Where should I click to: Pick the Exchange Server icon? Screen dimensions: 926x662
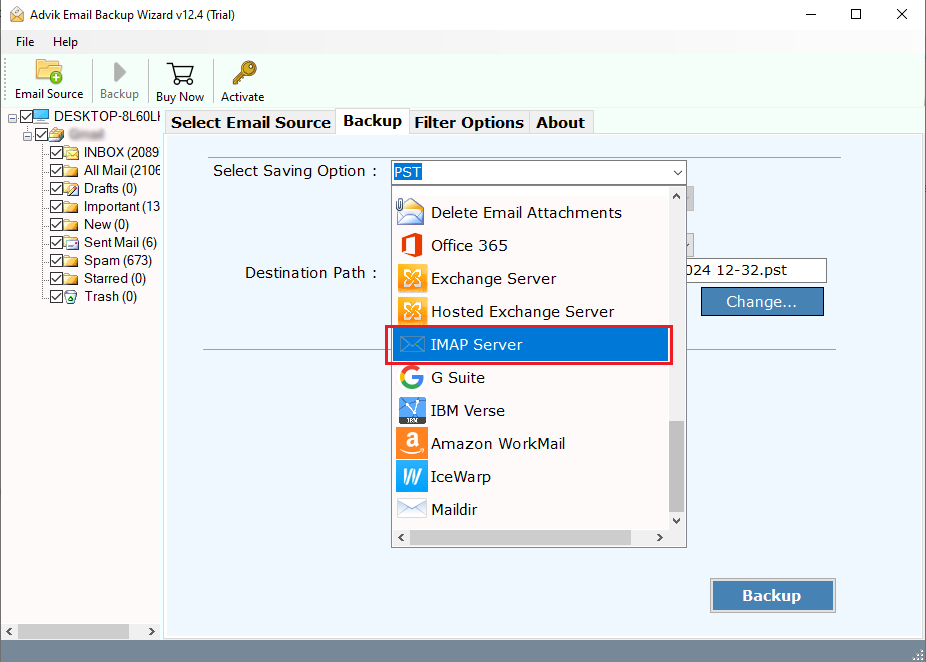tap(412, 278)
